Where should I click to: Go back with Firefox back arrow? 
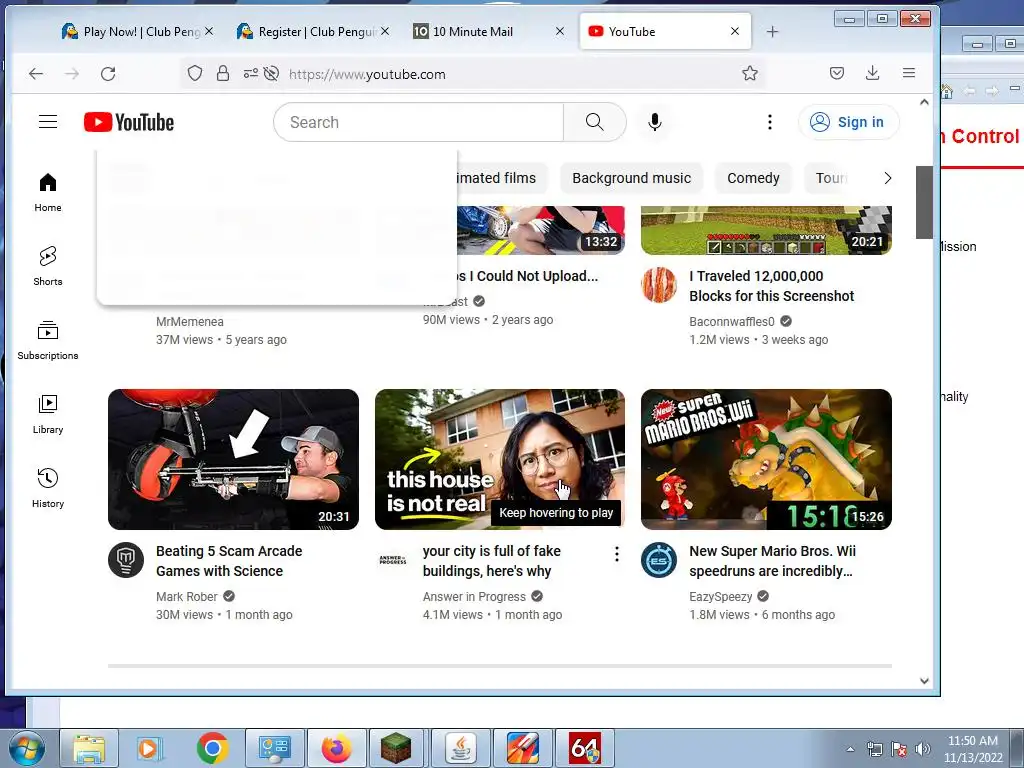[36, 74]
